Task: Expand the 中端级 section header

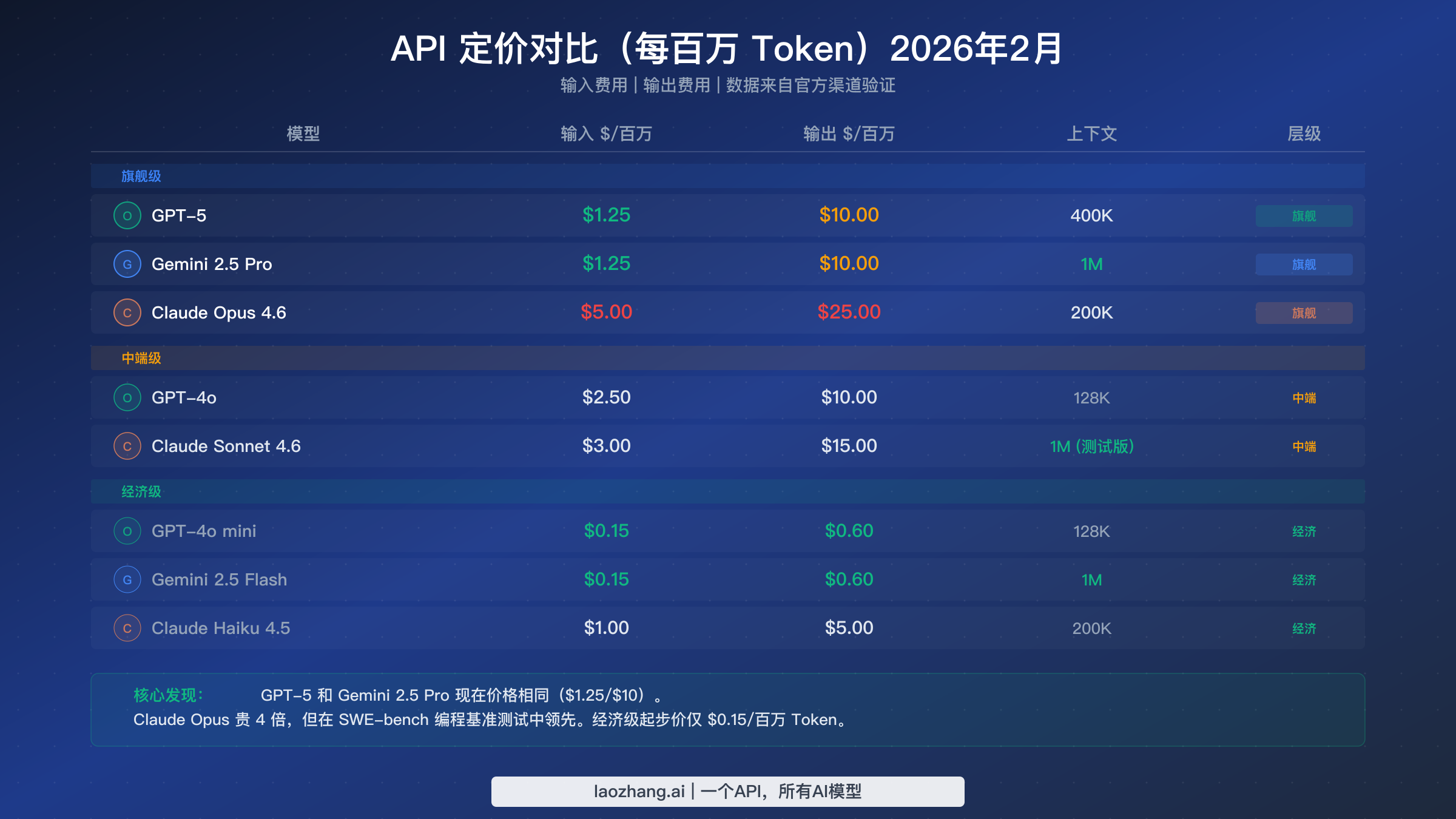Action: click(141, 358)
